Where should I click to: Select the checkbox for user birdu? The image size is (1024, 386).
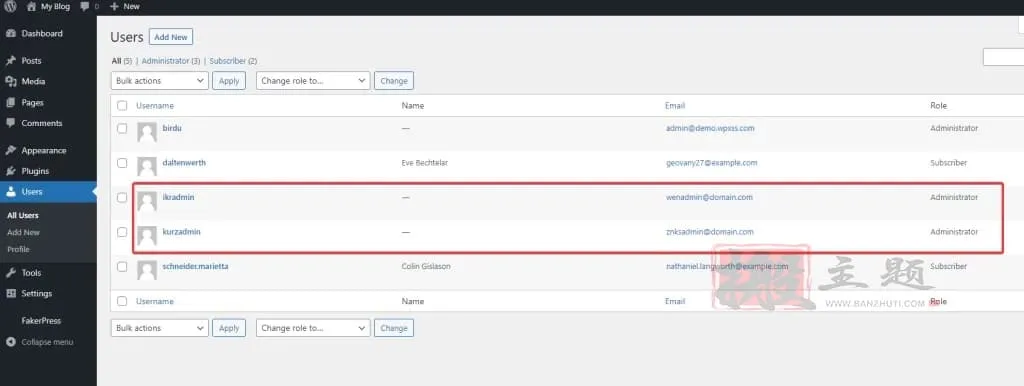pyautogui.click(x=122, y=129)
